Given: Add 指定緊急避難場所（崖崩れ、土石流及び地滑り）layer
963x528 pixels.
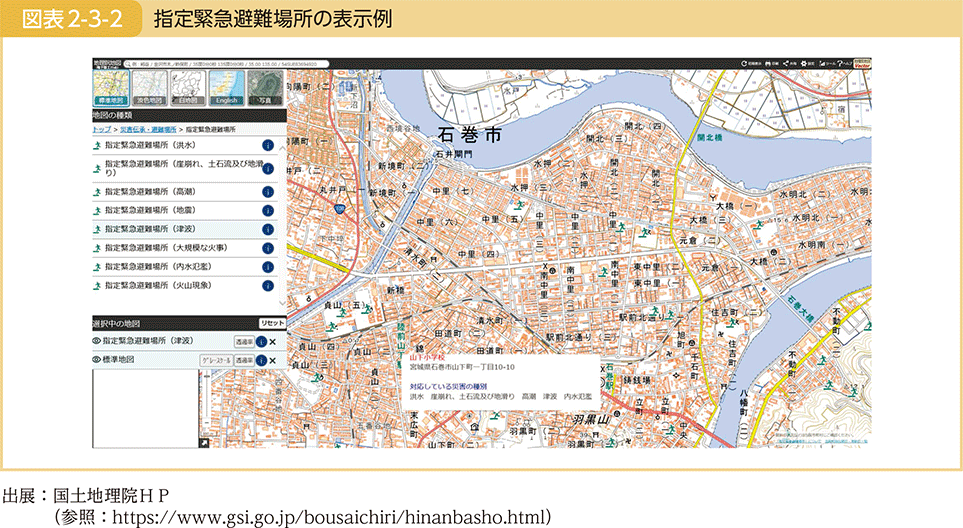Looking at the screenshot, I should 184,168.
